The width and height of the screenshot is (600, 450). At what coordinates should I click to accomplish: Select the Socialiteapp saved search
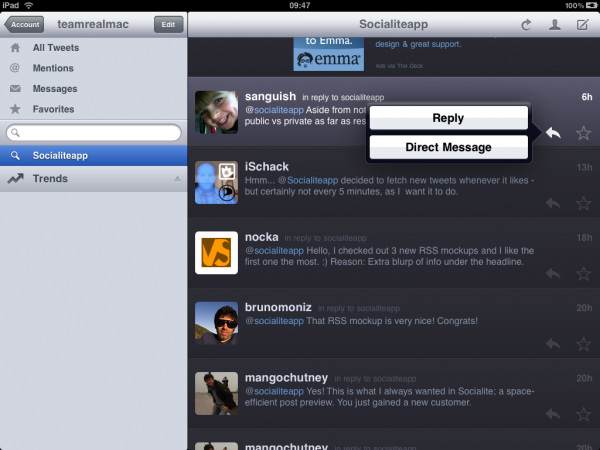[x=94, y=155]
